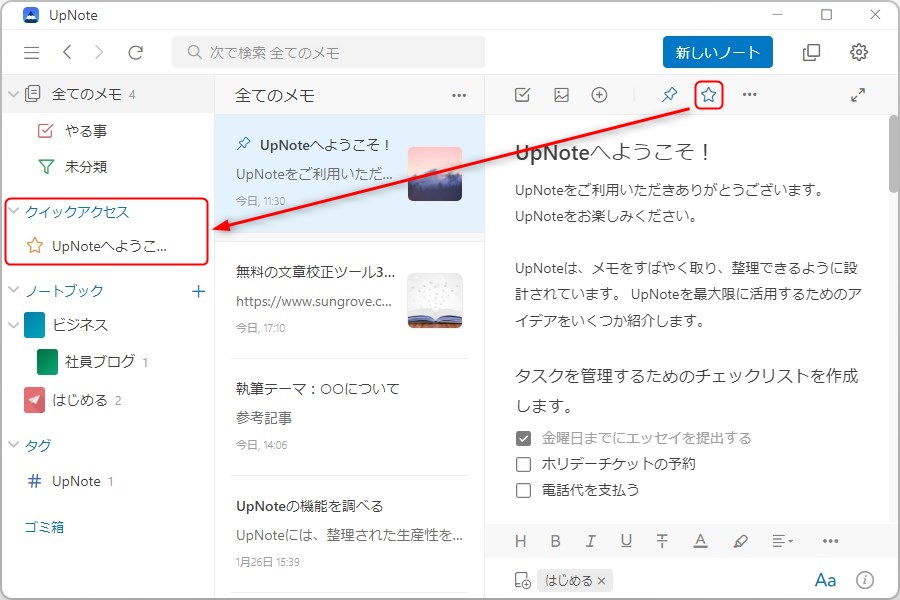This screenshot has width=900, height=600.
Task: Pin the note with pushpin icon
Action: [669, 95]
